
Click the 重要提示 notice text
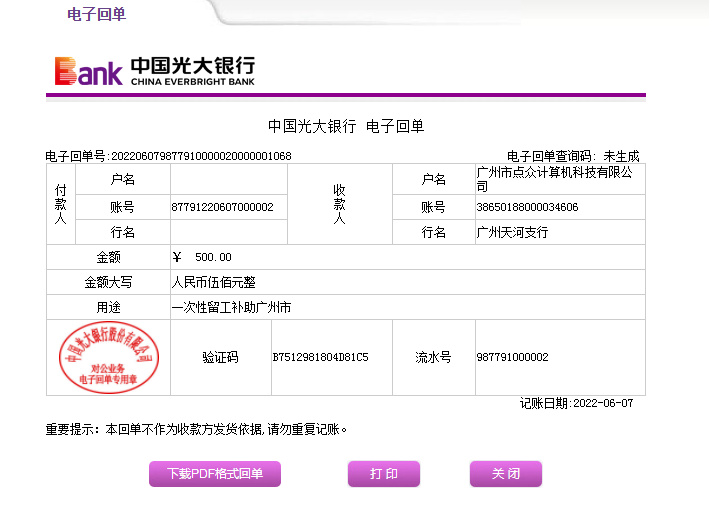point(197,429)
